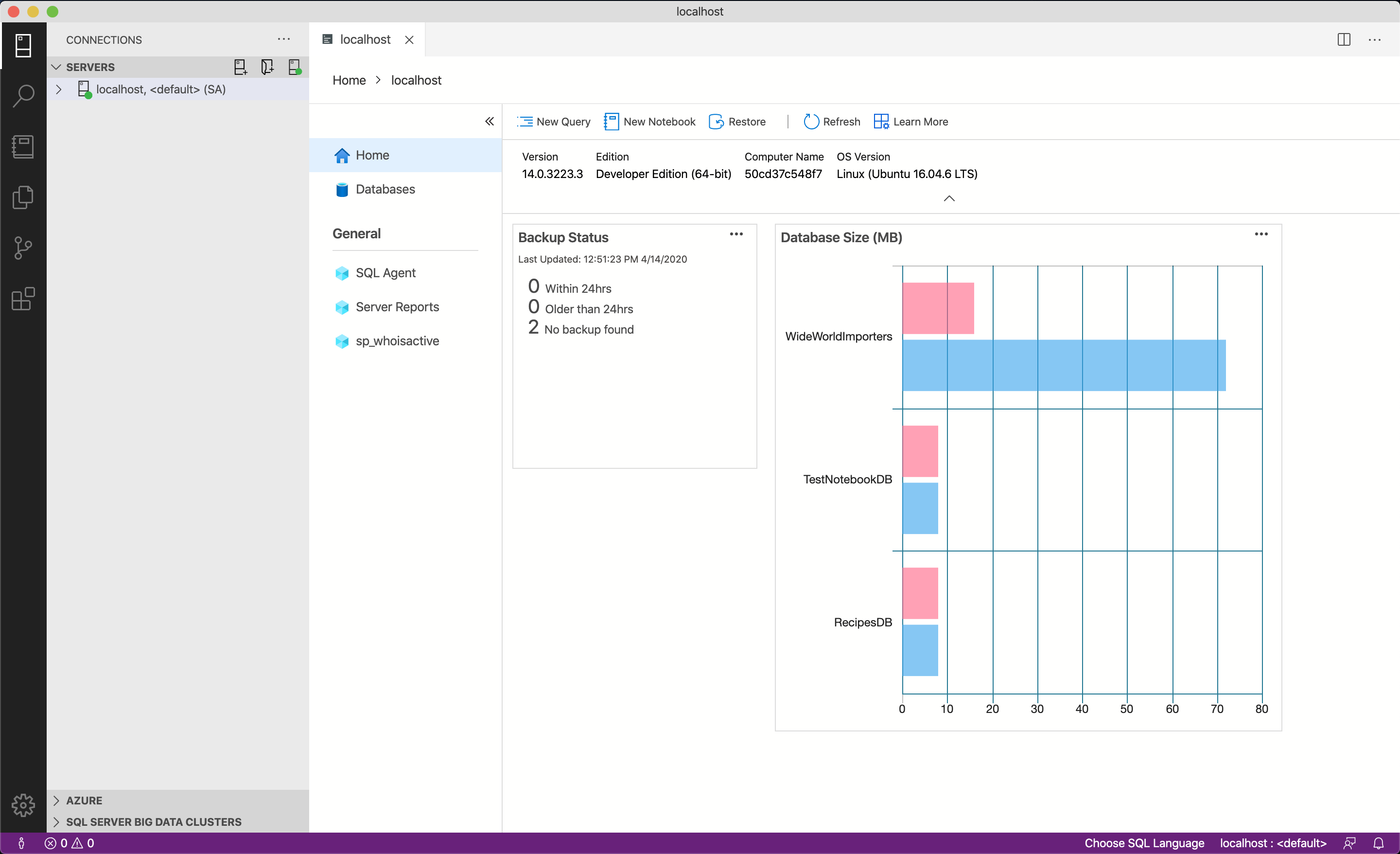Screen dimensions: 1400x854
Task: Create a new server group
Action: click(x=267, y=67)
